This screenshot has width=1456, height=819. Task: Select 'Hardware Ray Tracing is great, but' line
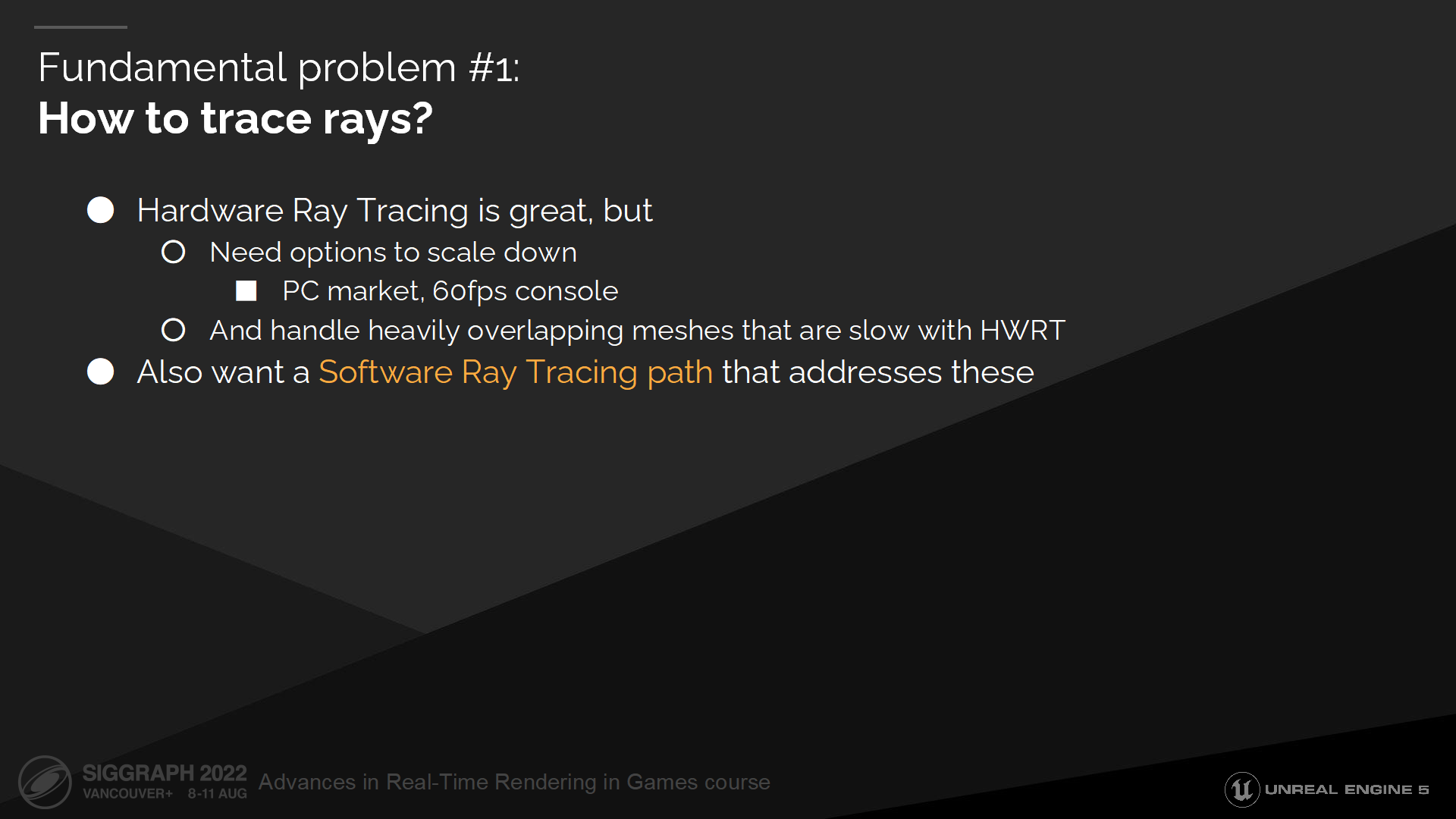pyautogui.click(x=394, y=211)
